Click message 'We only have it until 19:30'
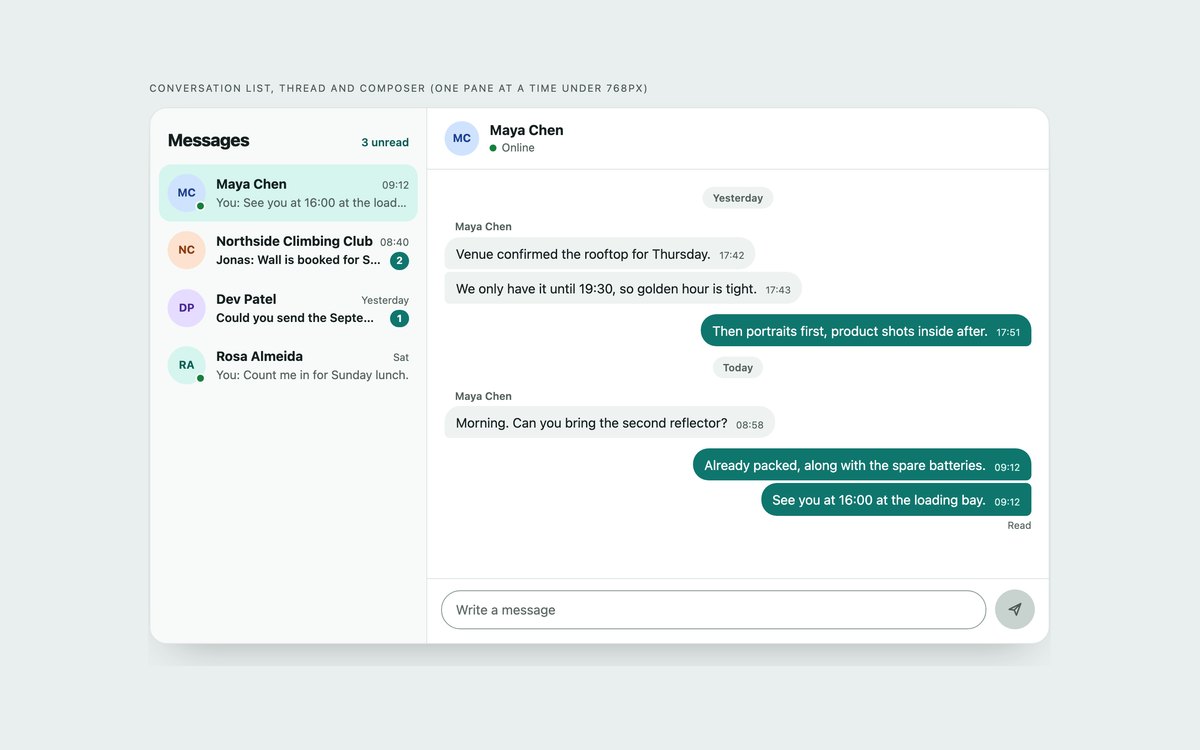 point(623,289)
